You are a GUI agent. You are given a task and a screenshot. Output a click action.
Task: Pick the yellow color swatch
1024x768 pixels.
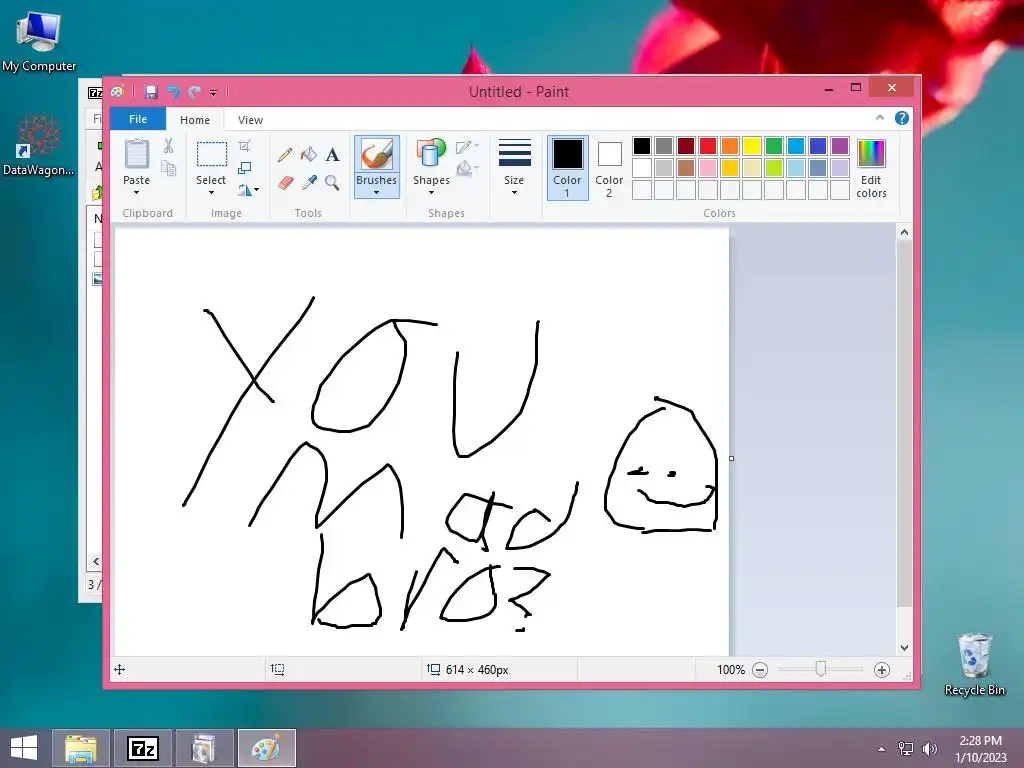[752, 146]
